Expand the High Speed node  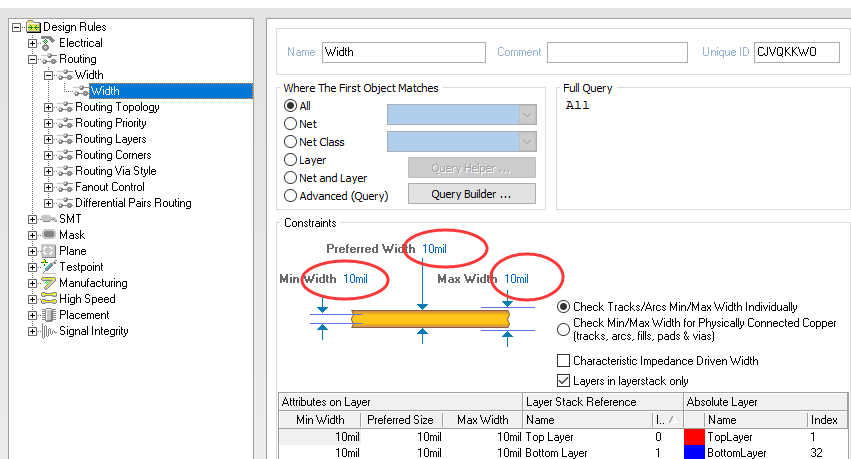(x=33, y=299)
